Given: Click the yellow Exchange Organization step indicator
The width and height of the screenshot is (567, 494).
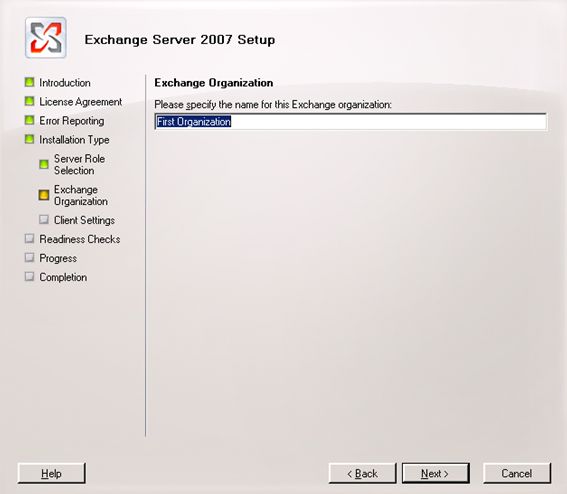Looking at the screenshot, I should pos(44,195).
